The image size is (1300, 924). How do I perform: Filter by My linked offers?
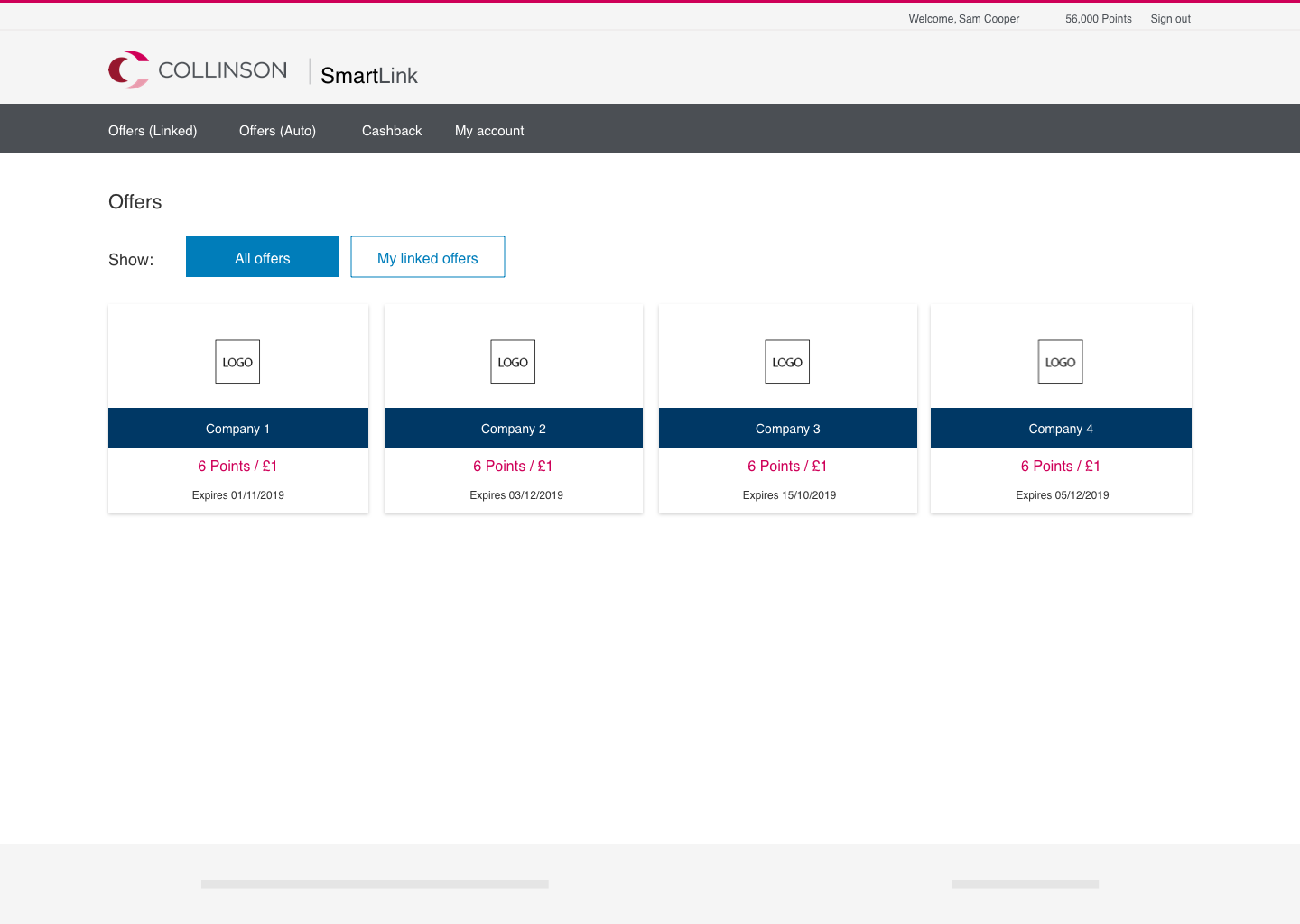click(428, 257)
